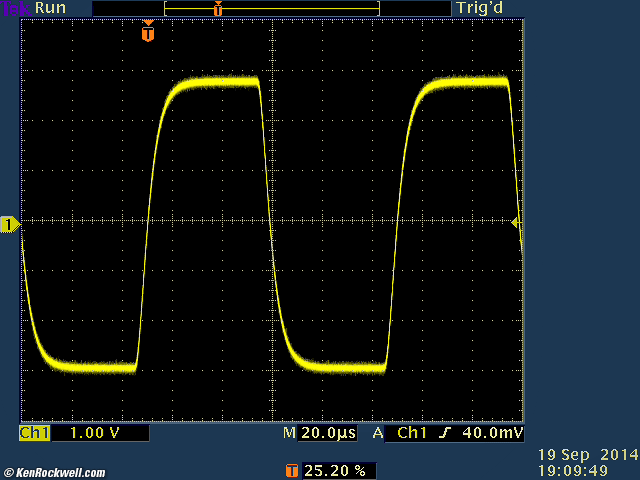The height and width of the screenshot is (480, 640).
Task: Select the channel 1 ground reference marker
Action: (10, 224)
